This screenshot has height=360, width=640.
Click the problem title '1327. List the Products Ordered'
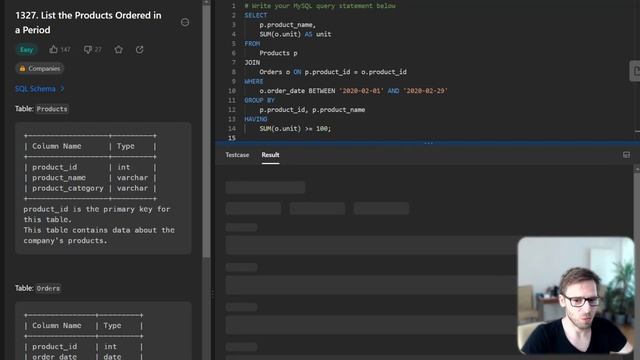(x=88, y=22)
